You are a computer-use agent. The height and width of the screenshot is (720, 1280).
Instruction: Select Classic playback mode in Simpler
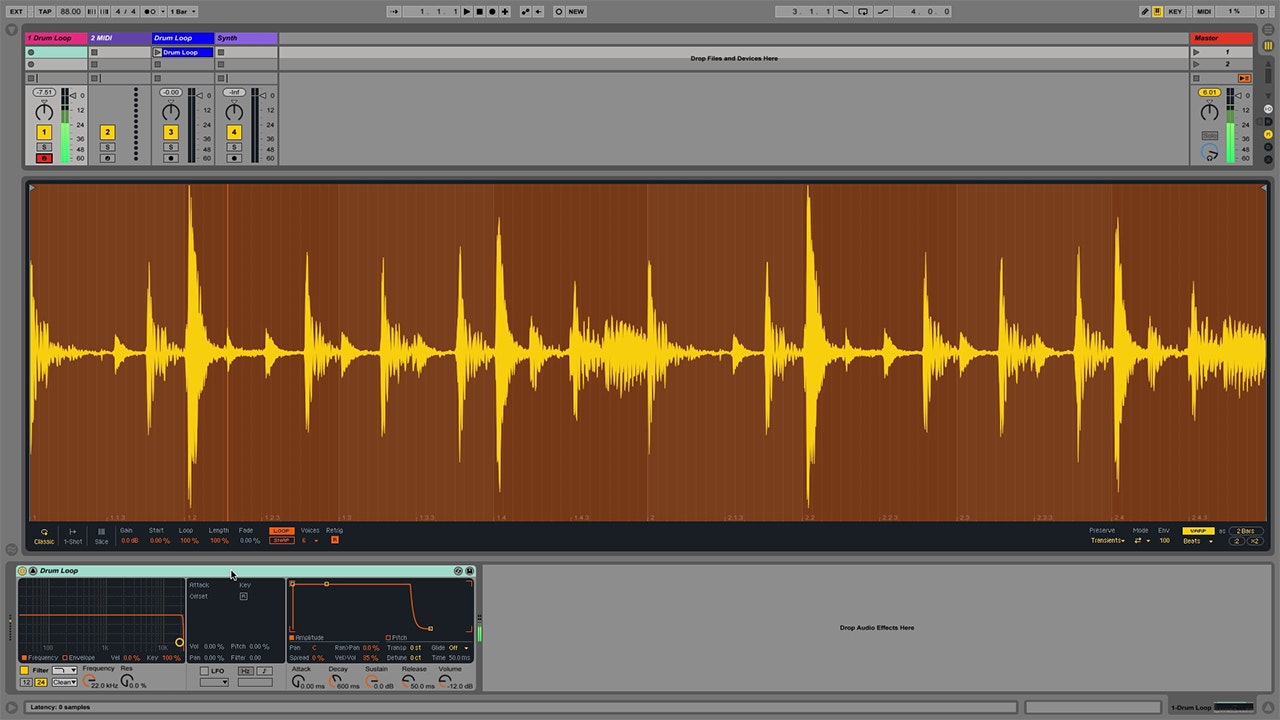[44, 536]
